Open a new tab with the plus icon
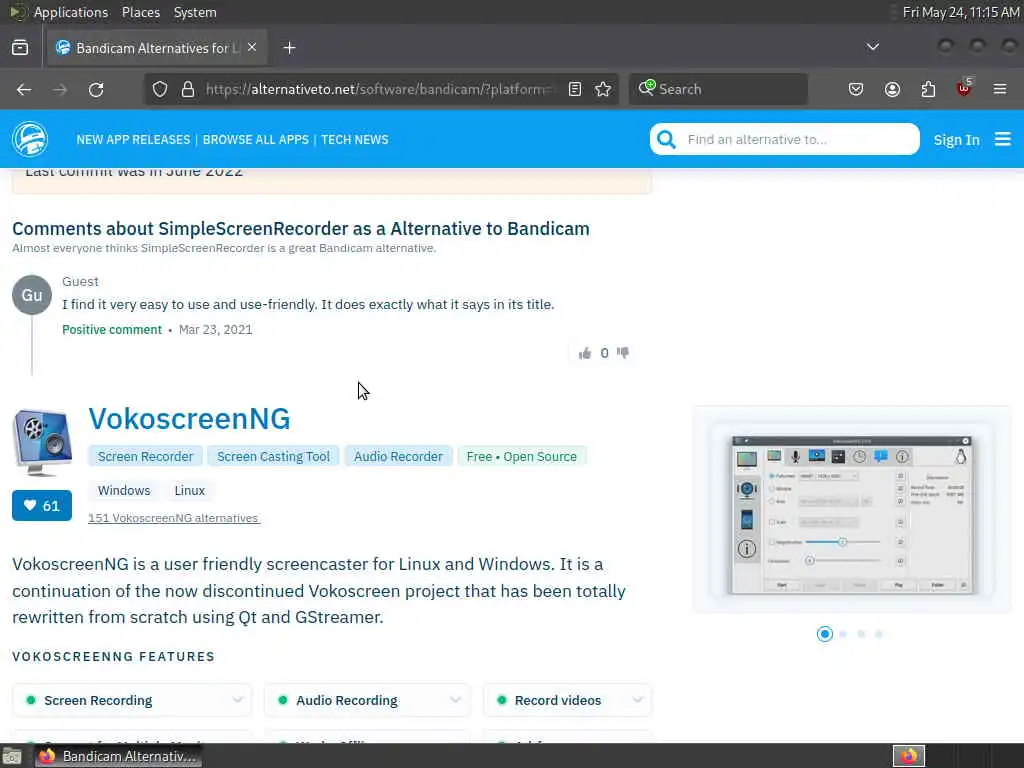1024x768 pixels. click(x=289, y=48)
